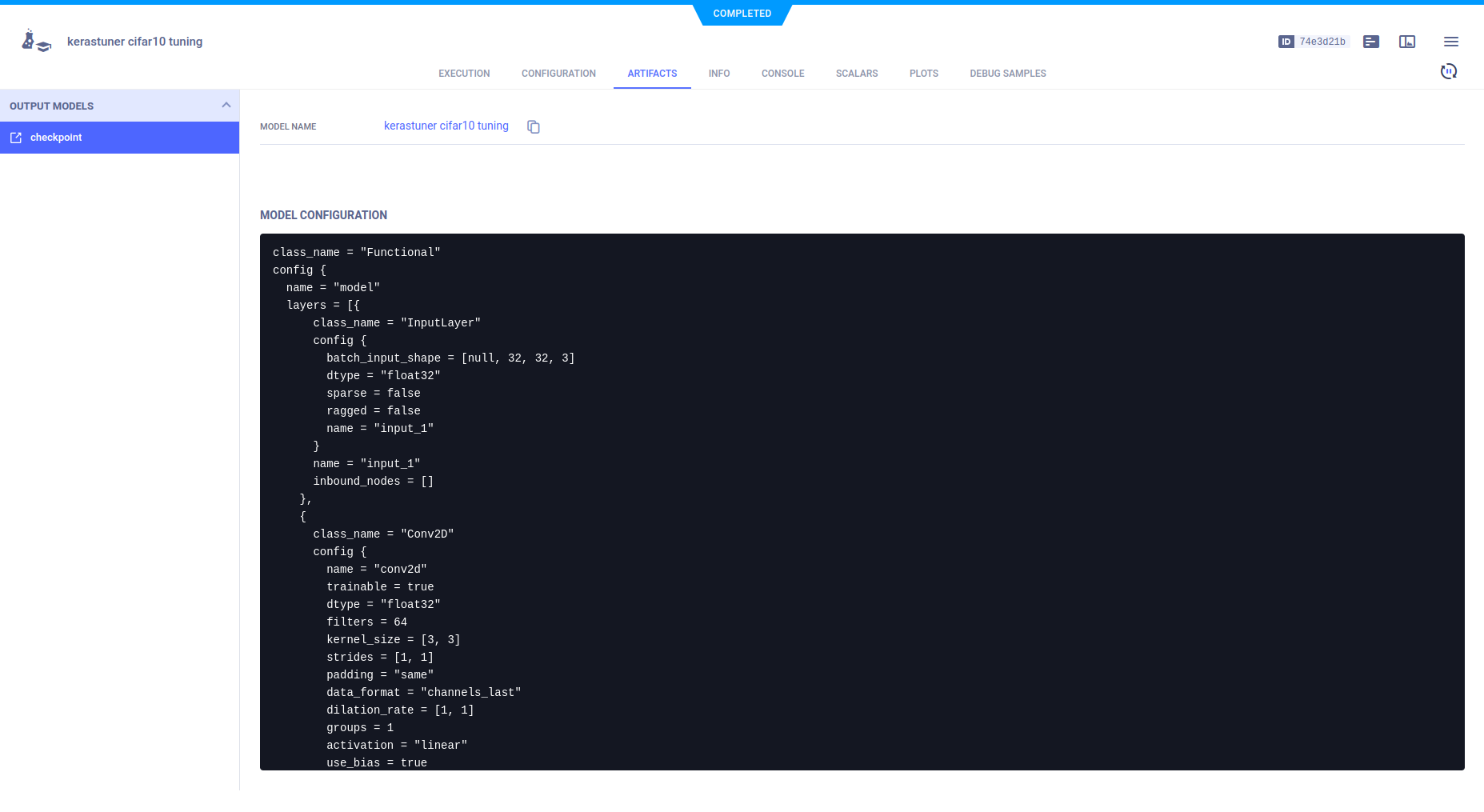This screenshot has height=812, width=1484.
Task: Click the checkpoint external link icon
Action: coord(16,138)
